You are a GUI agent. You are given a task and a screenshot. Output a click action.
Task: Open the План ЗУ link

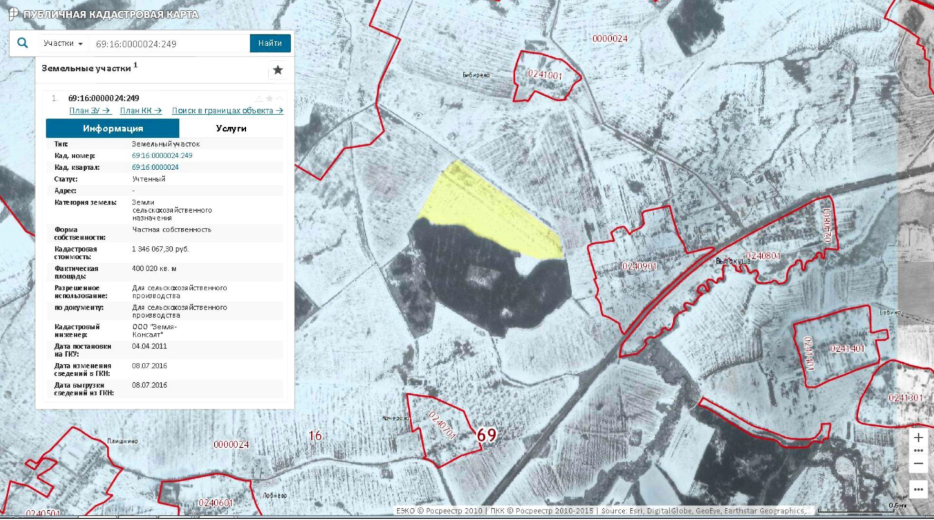(x=89, y=110)
